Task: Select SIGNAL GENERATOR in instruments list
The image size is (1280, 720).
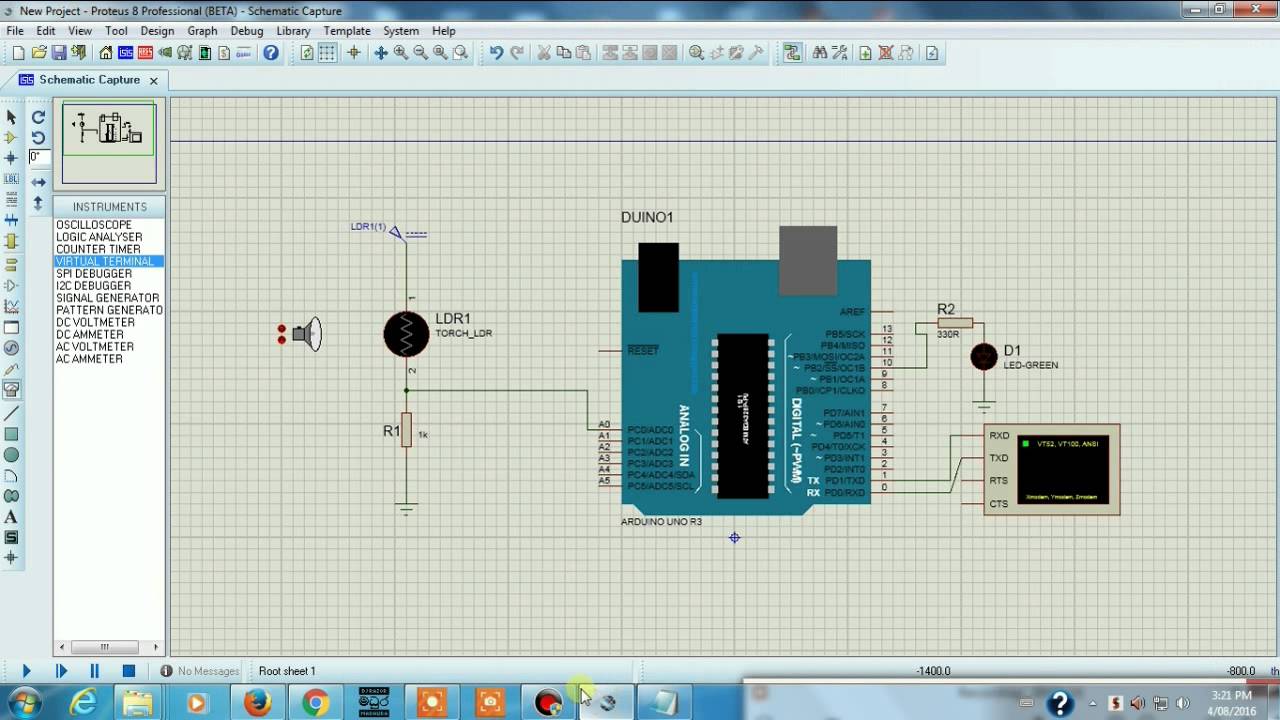Action: (108, 298)
